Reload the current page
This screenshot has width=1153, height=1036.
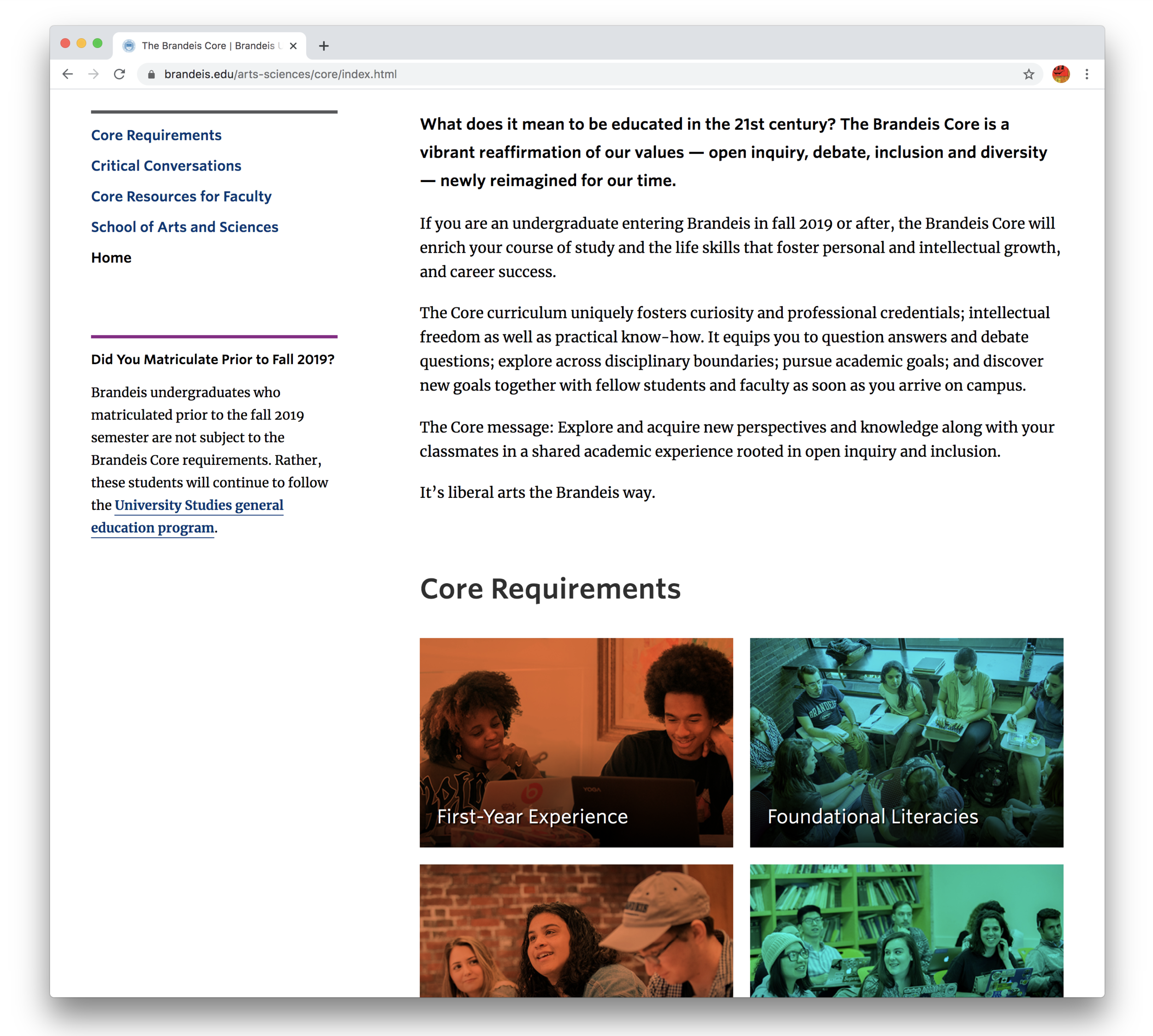pos(119,74)
